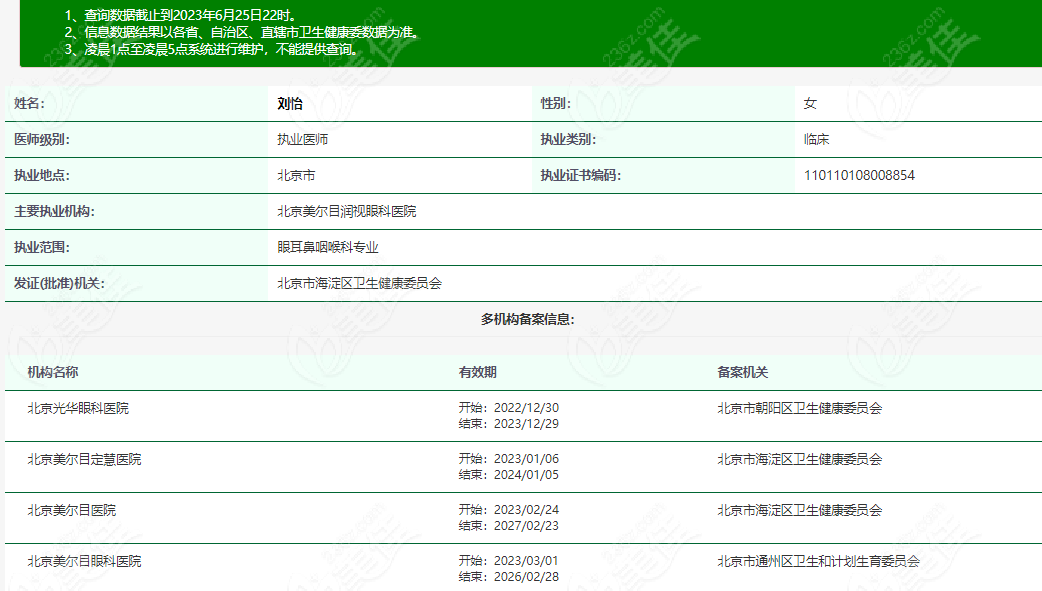Select 北京美尔目眼科医院 row name
Viewport: 1042px width, 591px height.
point(84,562)
